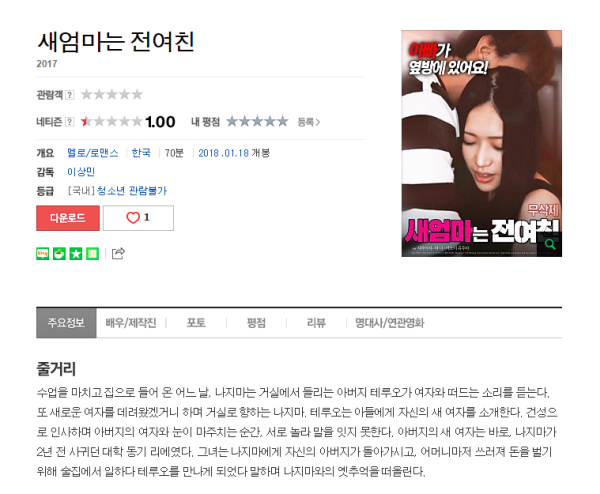Screen dimensions: 600x494
Task: Click the question mark beside 네티즌
Action: (x=70, y=122)
